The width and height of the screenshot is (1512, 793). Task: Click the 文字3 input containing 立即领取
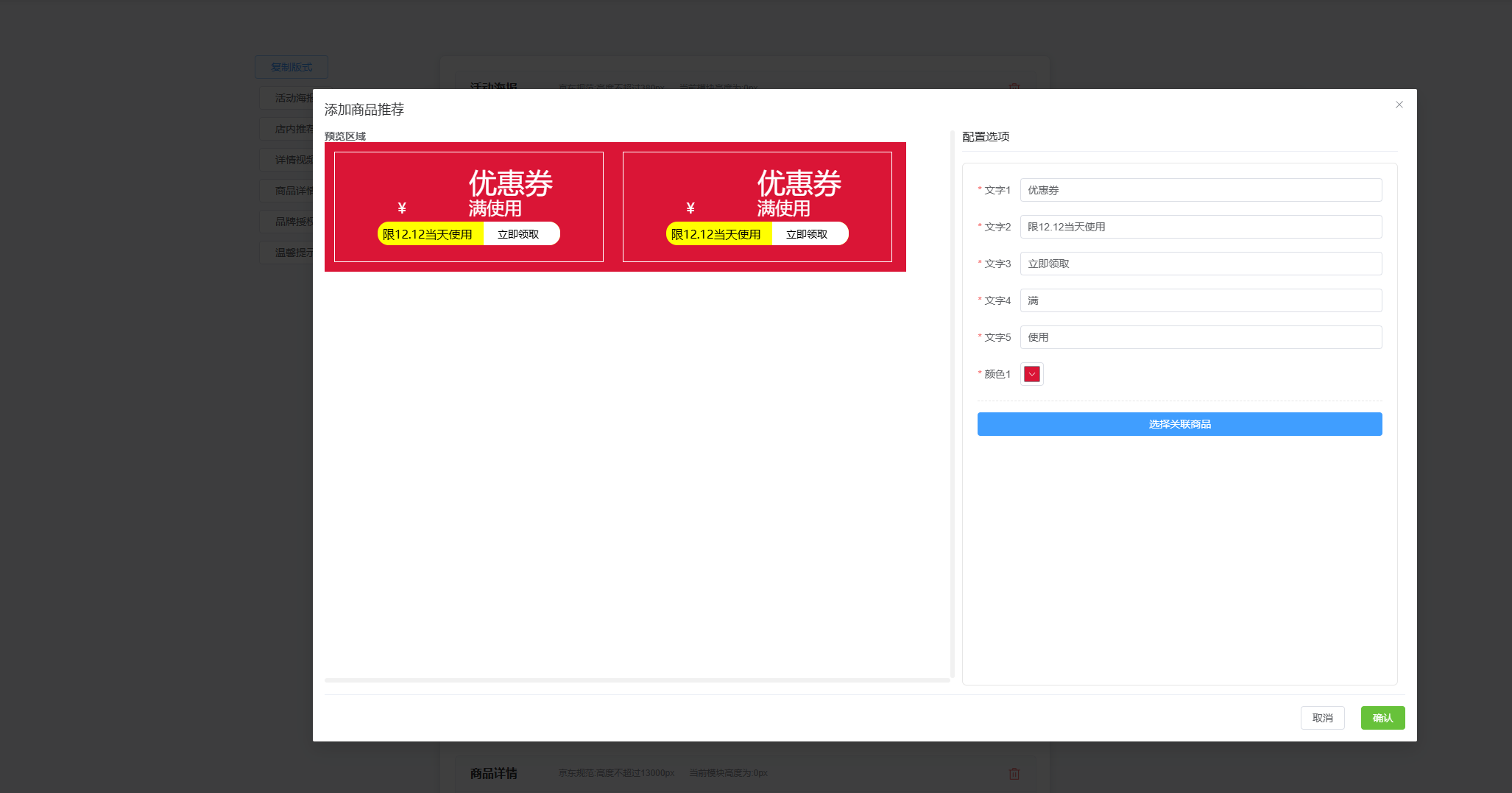1200,264
